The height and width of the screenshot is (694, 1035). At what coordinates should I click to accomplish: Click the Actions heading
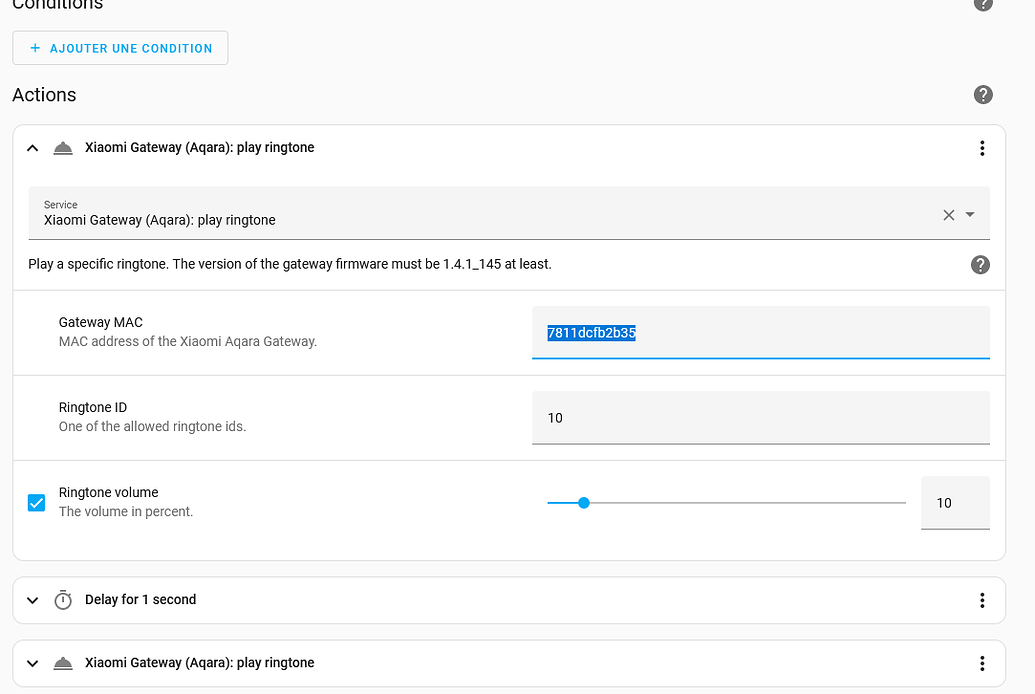(44, 95)
